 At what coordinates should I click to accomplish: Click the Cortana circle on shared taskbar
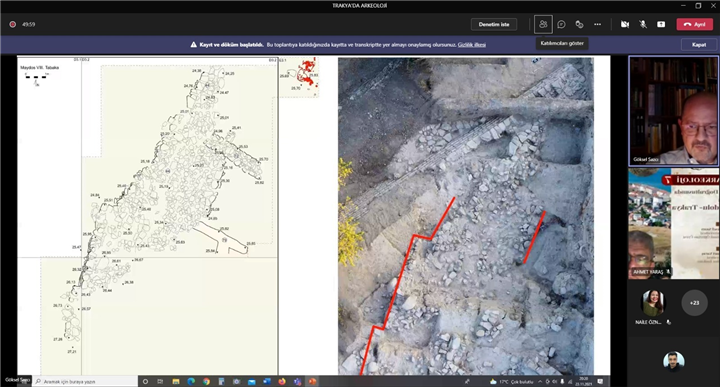(x=145, y=381)
